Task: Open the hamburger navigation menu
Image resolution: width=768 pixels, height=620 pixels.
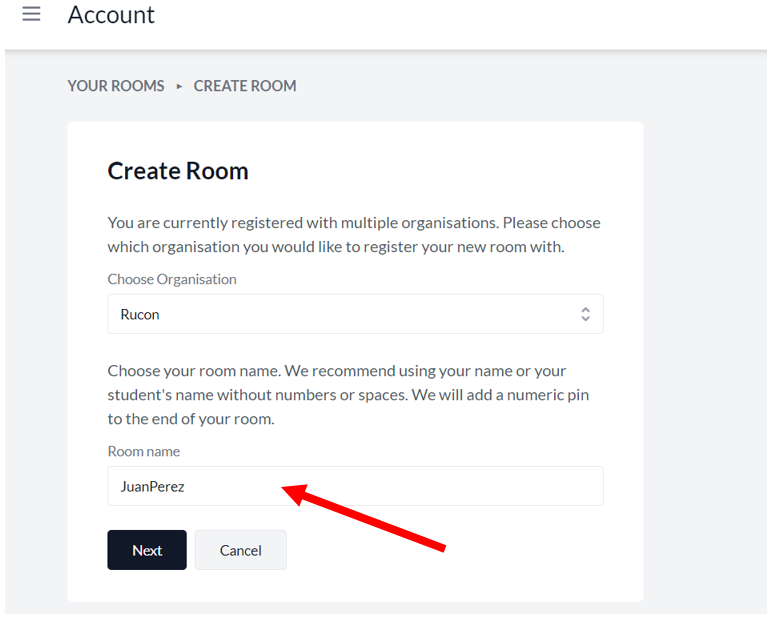Action: click(31, 14)
